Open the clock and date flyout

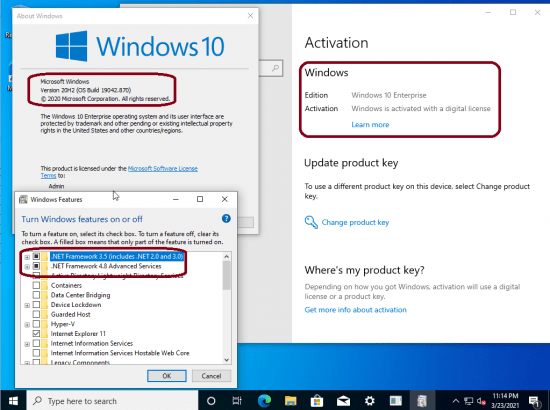tap(505, 401)
